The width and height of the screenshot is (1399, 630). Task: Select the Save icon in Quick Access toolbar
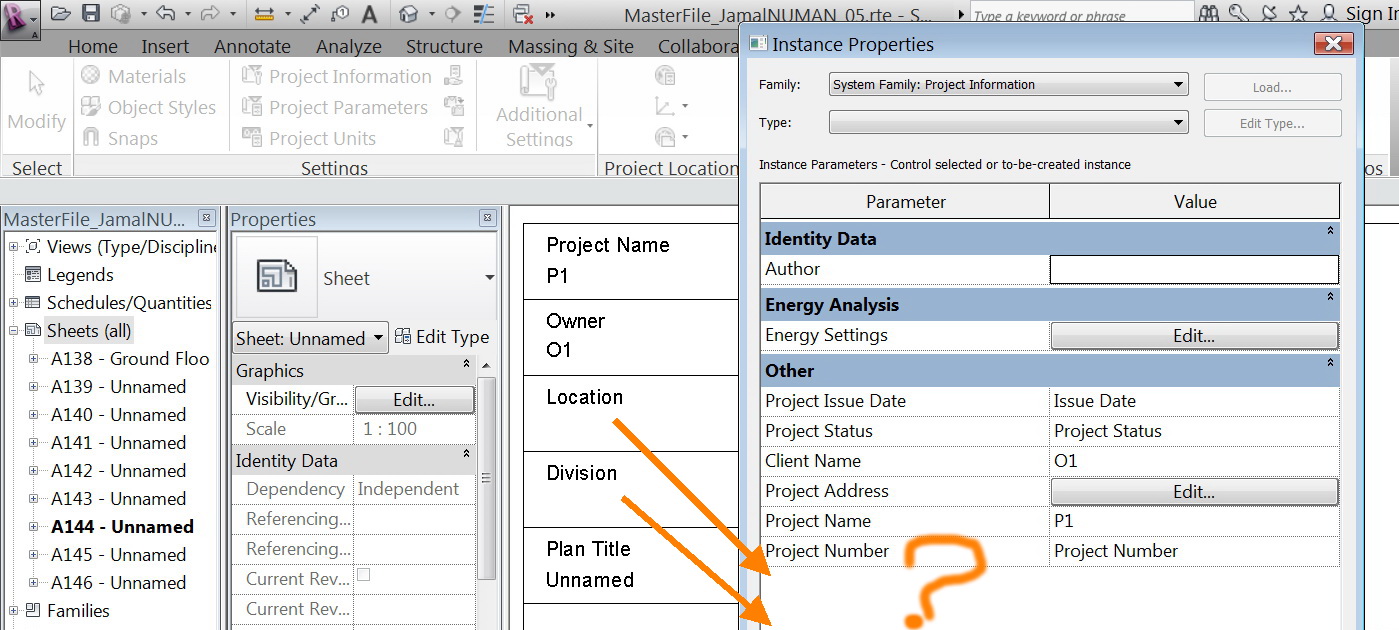tap(91, 13)
